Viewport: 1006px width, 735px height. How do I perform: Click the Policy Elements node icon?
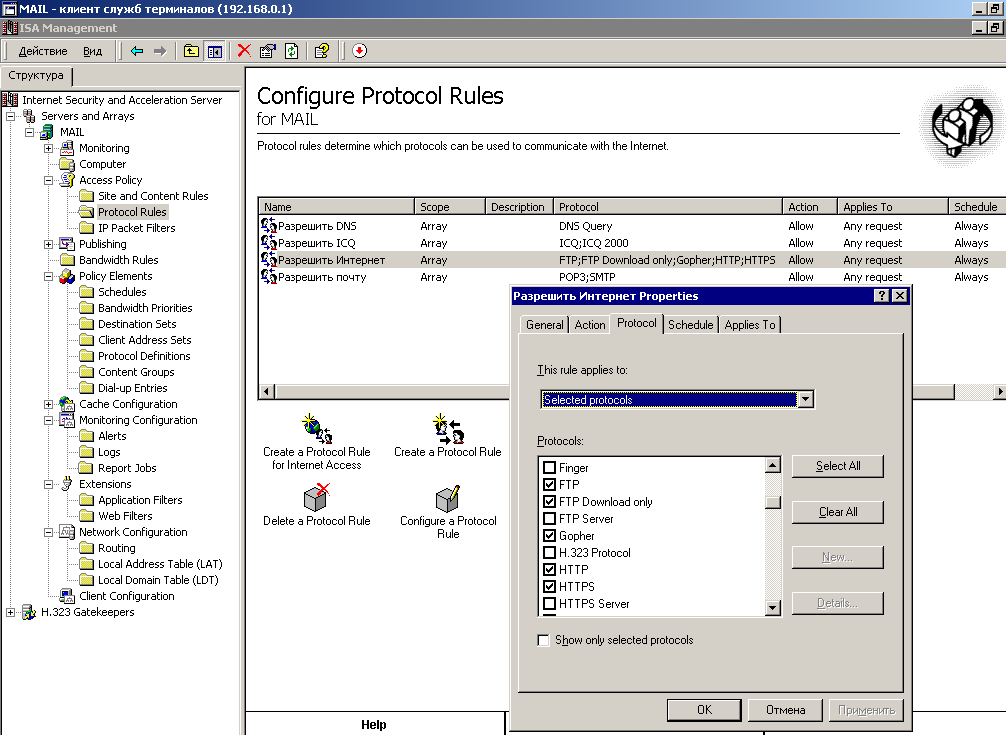point(67,276)
